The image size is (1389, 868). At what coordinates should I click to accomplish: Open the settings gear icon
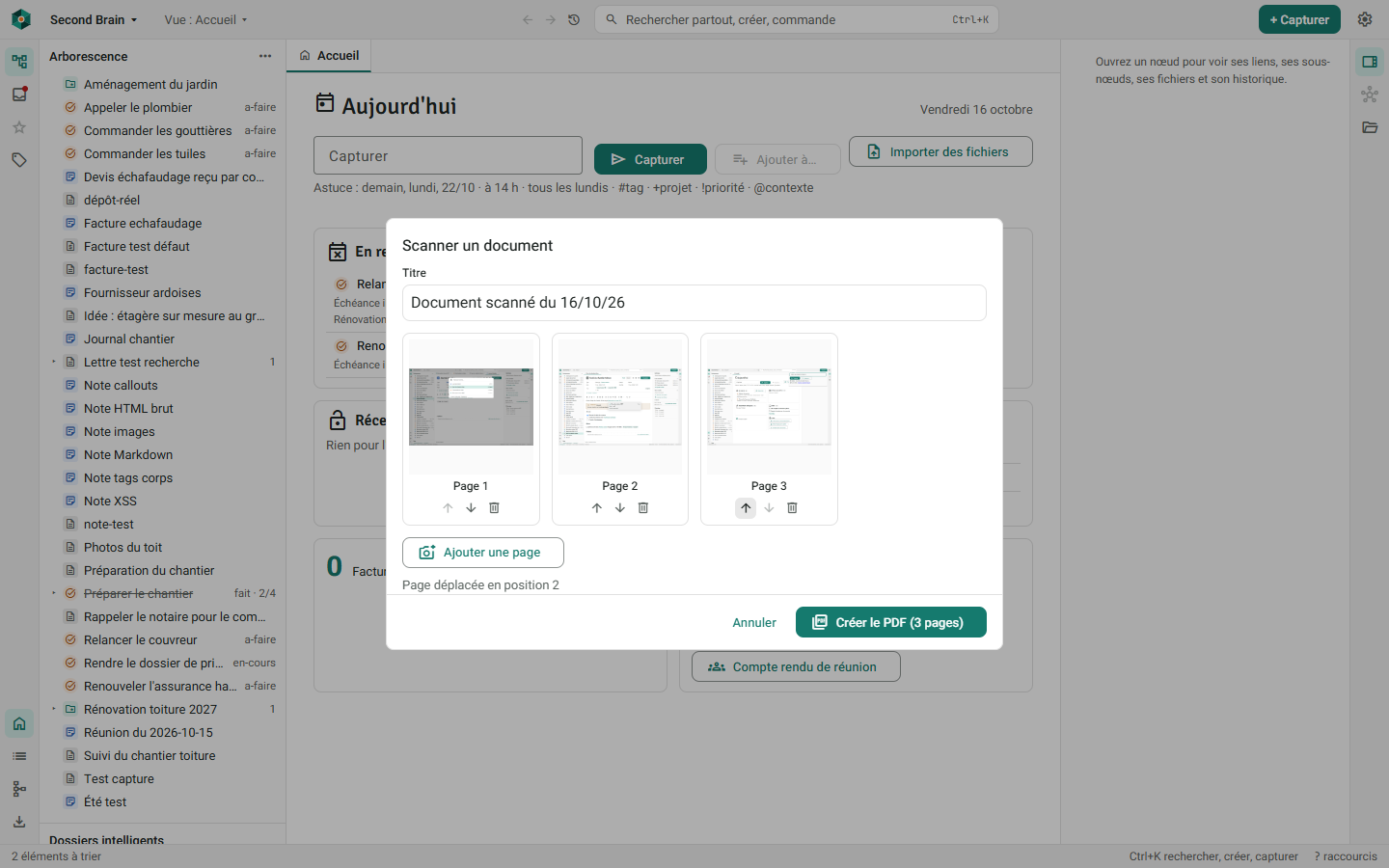pyautogui.click(x=1365, y=19)
